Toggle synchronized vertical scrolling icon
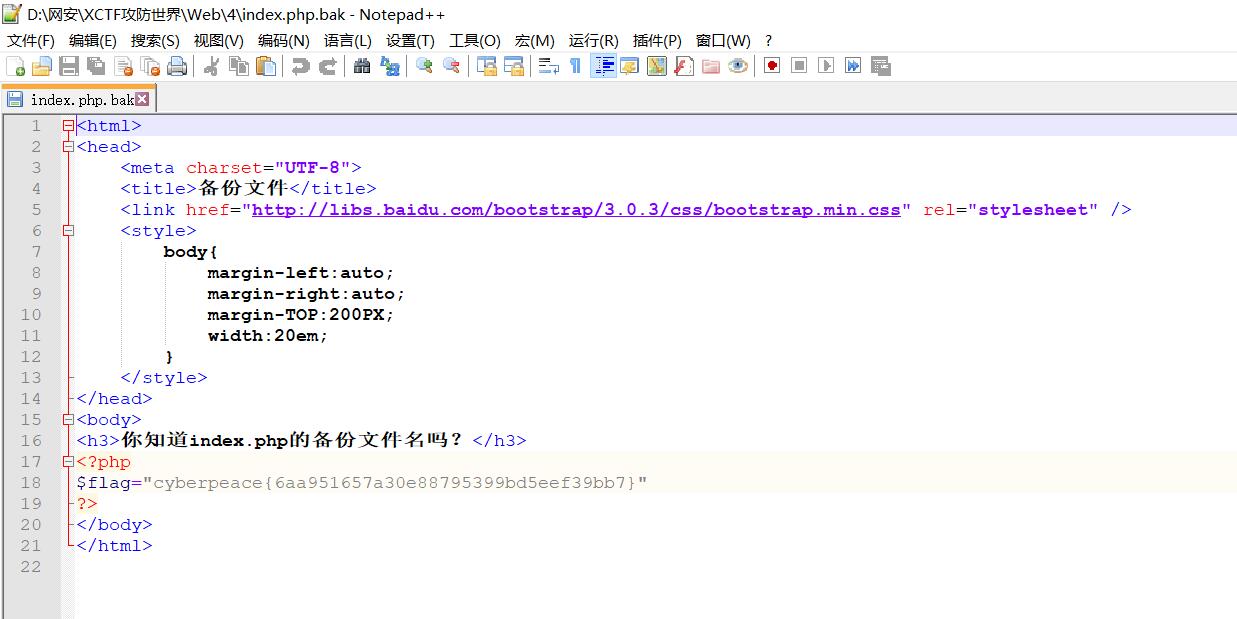The height and width of the screenshot is (619, 1237). 486,66
